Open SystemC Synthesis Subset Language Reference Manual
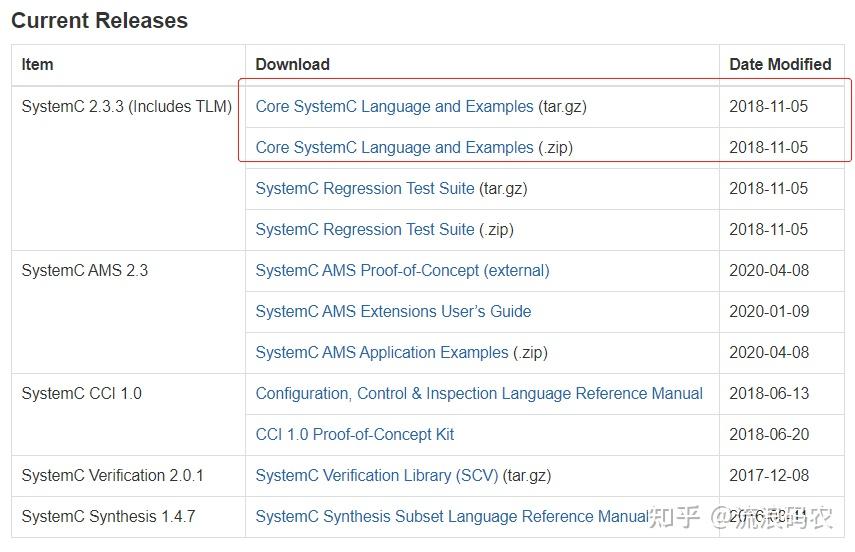Screen dimensions: 855x552 point(452,516)
